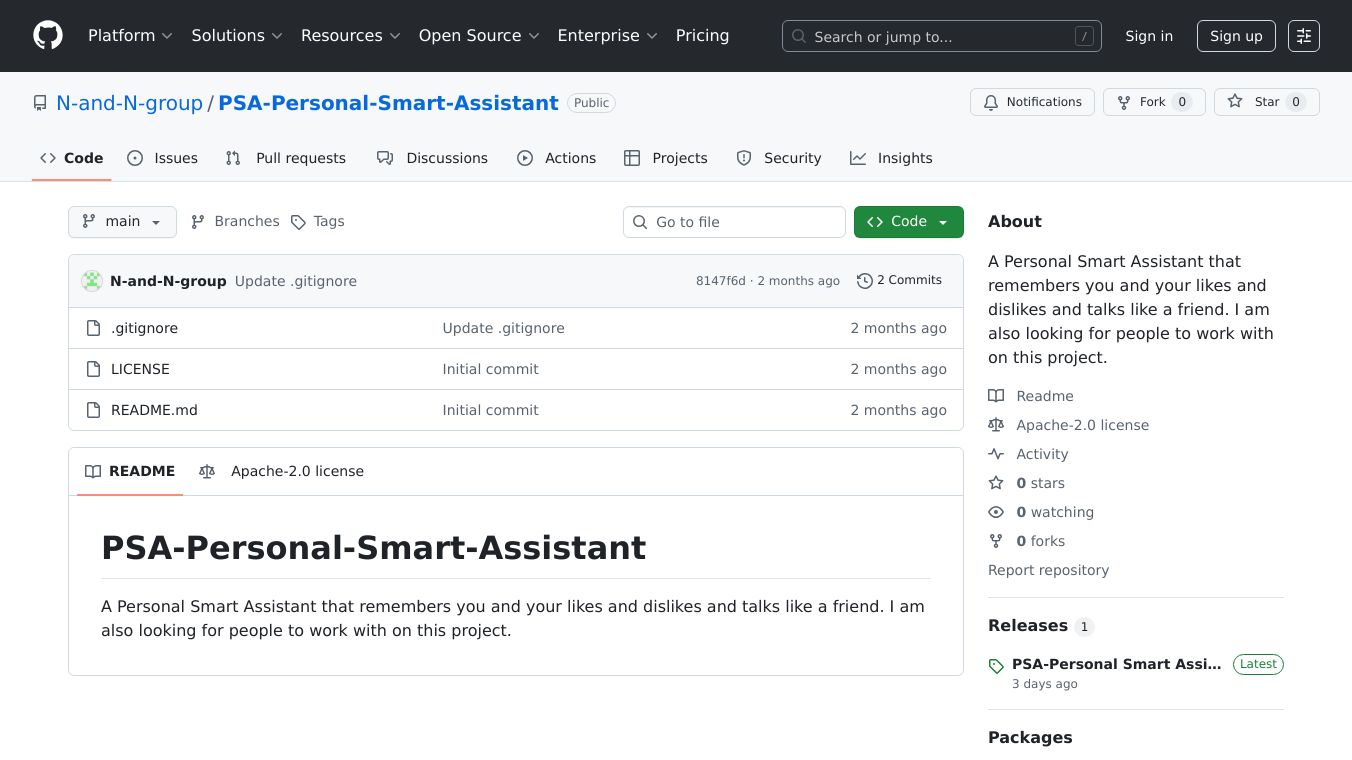Open the Pull requests tab

286,158
